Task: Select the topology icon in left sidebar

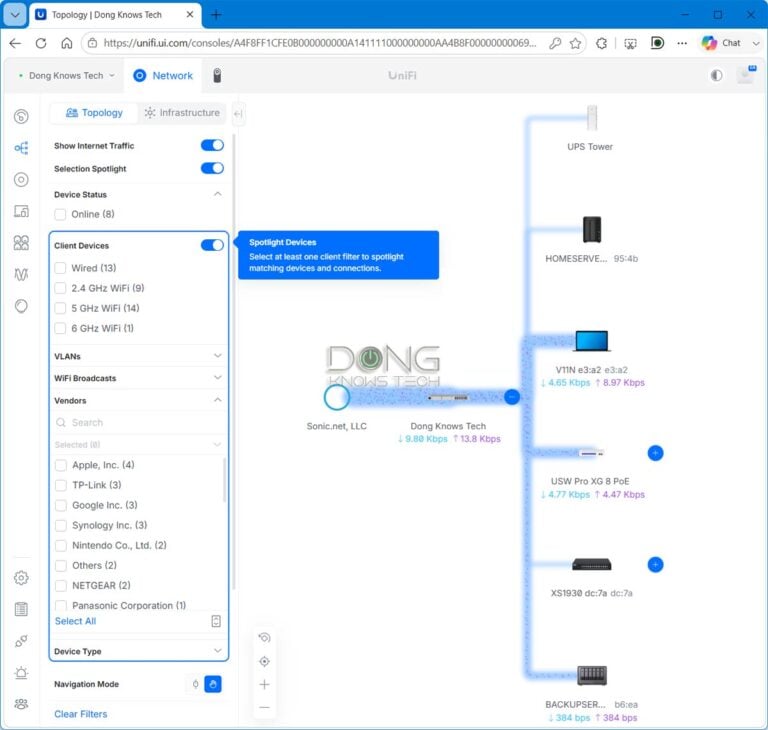Action: [x=21, y=148]
